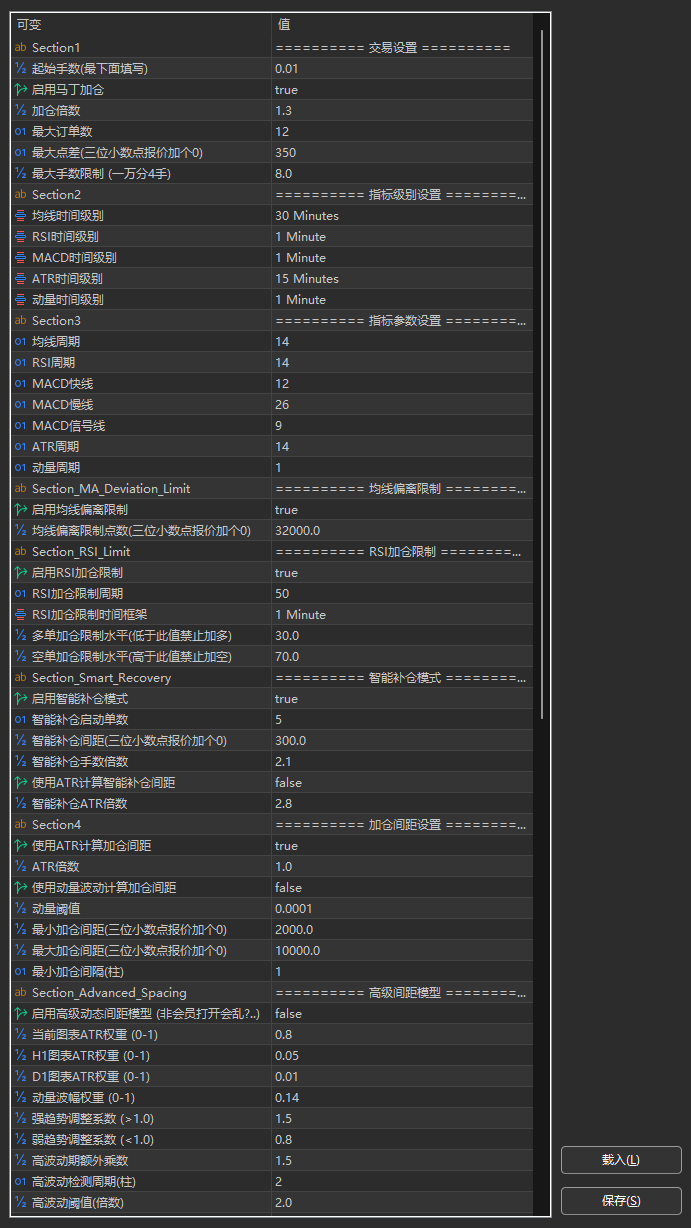Click the boolean icon next to 启用马丁加仓
Image resolution: width=691 pixels, height=1228 pixels.
(x=20, y=90)
